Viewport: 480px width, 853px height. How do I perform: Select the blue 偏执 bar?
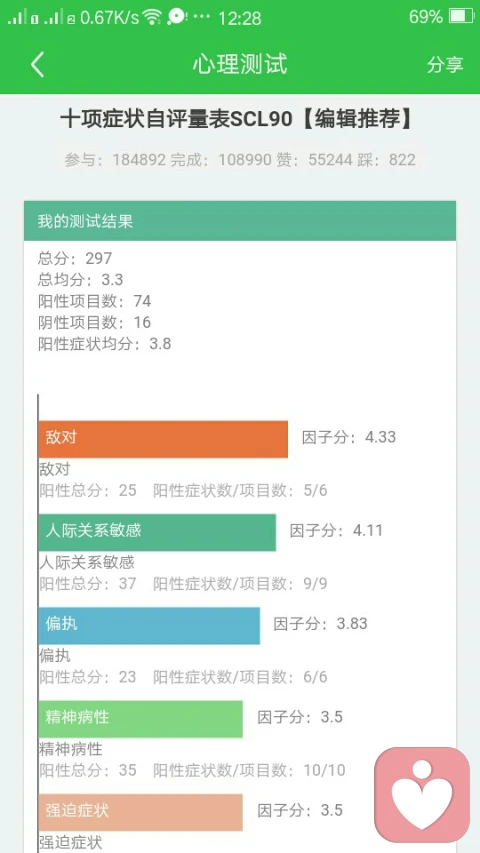pos(149,626)
